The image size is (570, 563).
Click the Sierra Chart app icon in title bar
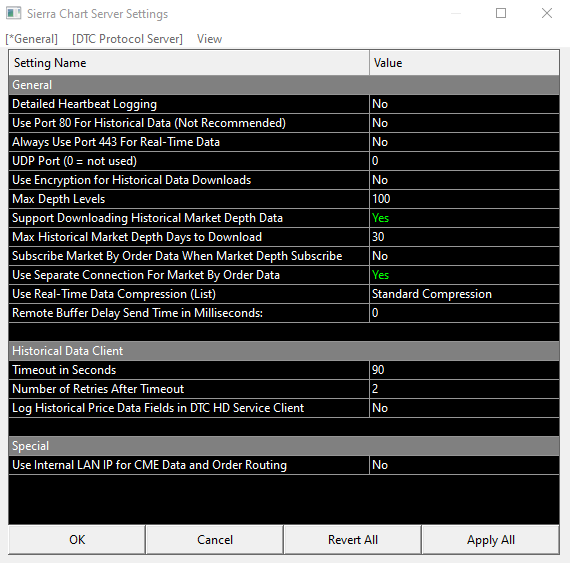click(13, 13)
